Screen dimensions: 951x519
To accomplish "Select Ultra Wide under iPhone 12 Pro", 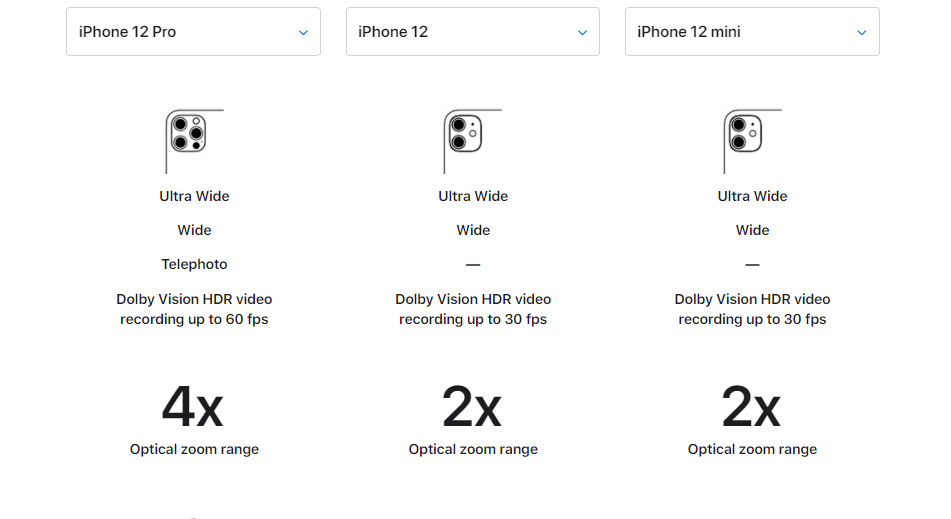I will tap(194, 196).
